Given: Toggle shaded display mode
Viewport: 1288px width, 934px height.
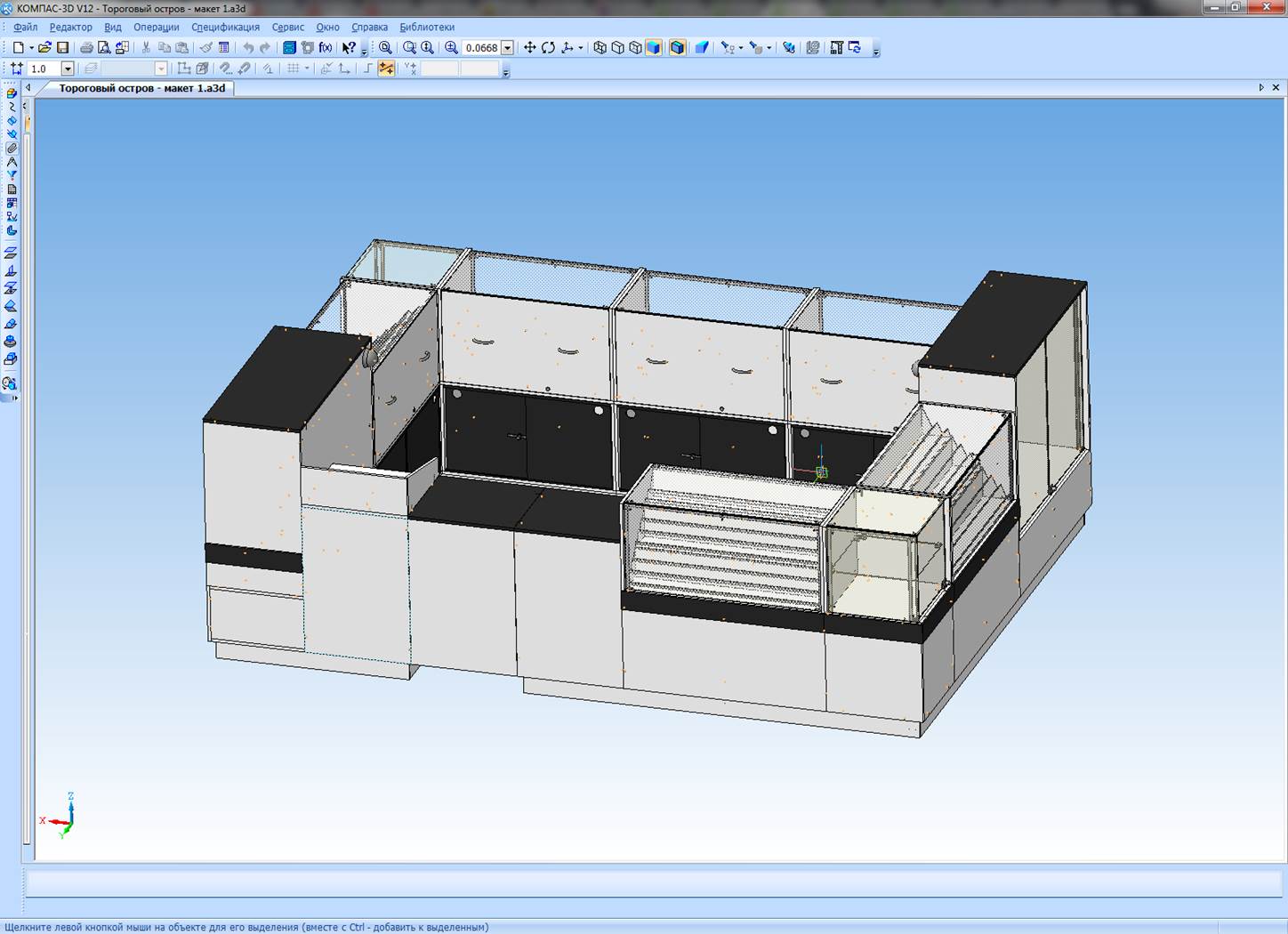Looking at the screenshot, I should click(654, 48).
